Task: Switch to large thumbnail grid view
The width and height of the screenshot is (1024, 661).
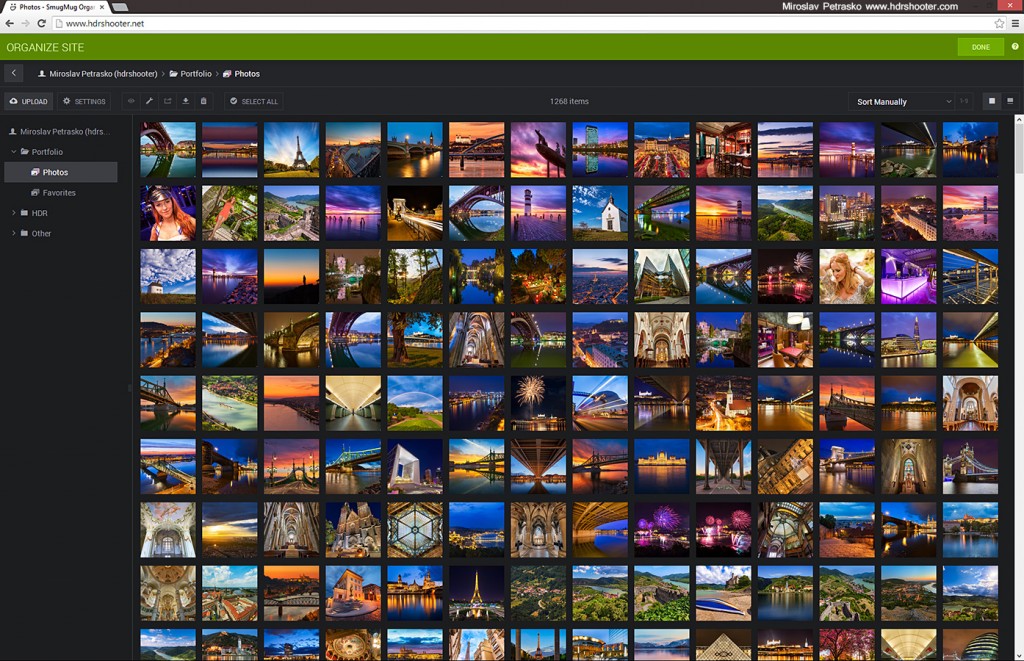Action: click(x=992, y=101)
